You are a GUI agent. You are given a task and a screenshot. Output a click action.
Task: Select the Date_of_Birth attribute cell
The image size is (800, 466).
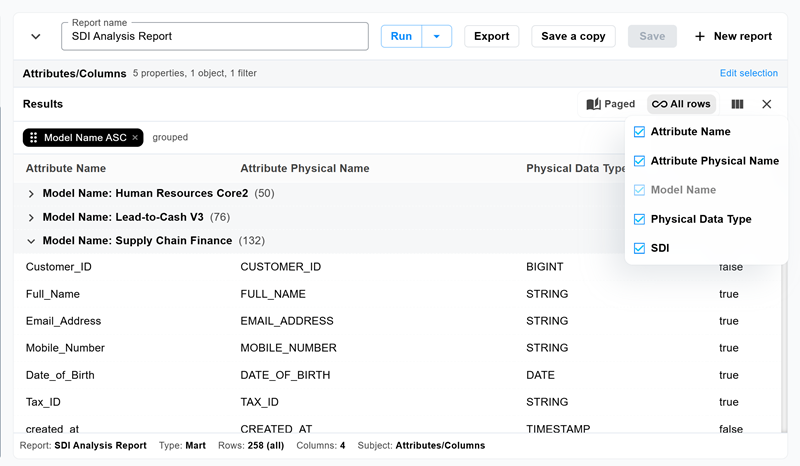point(60,375)
